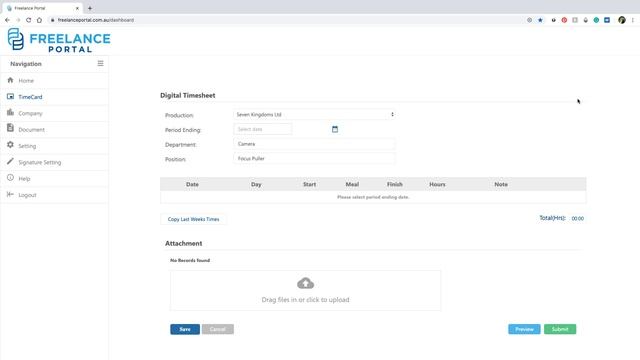This screenshot has width=640, height=360.
Task: Click the Signature Setting pen icon
Action: (10, 161)
